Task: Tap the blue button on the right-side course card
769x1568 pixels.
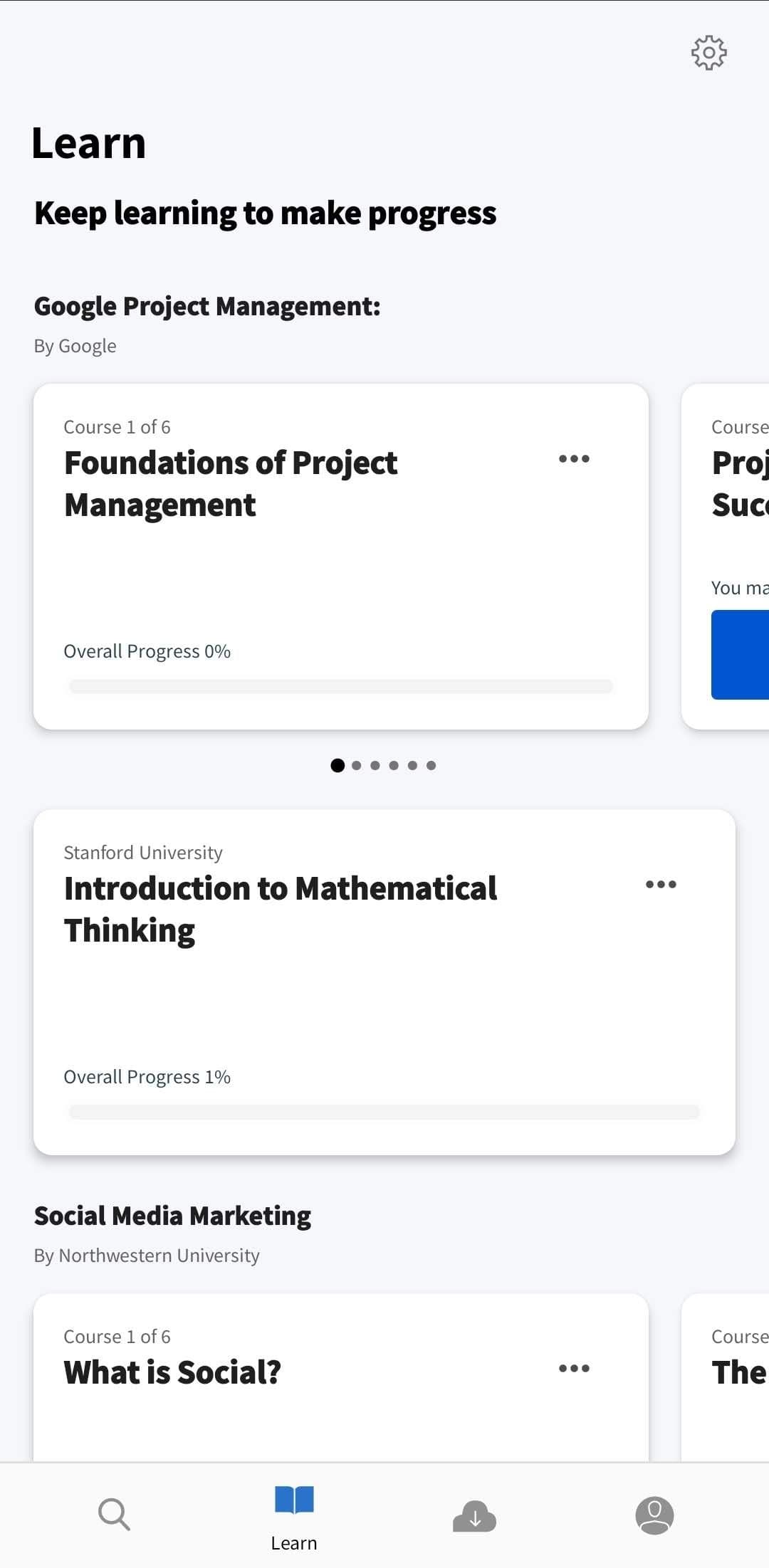Action: [x=741, y=653]
